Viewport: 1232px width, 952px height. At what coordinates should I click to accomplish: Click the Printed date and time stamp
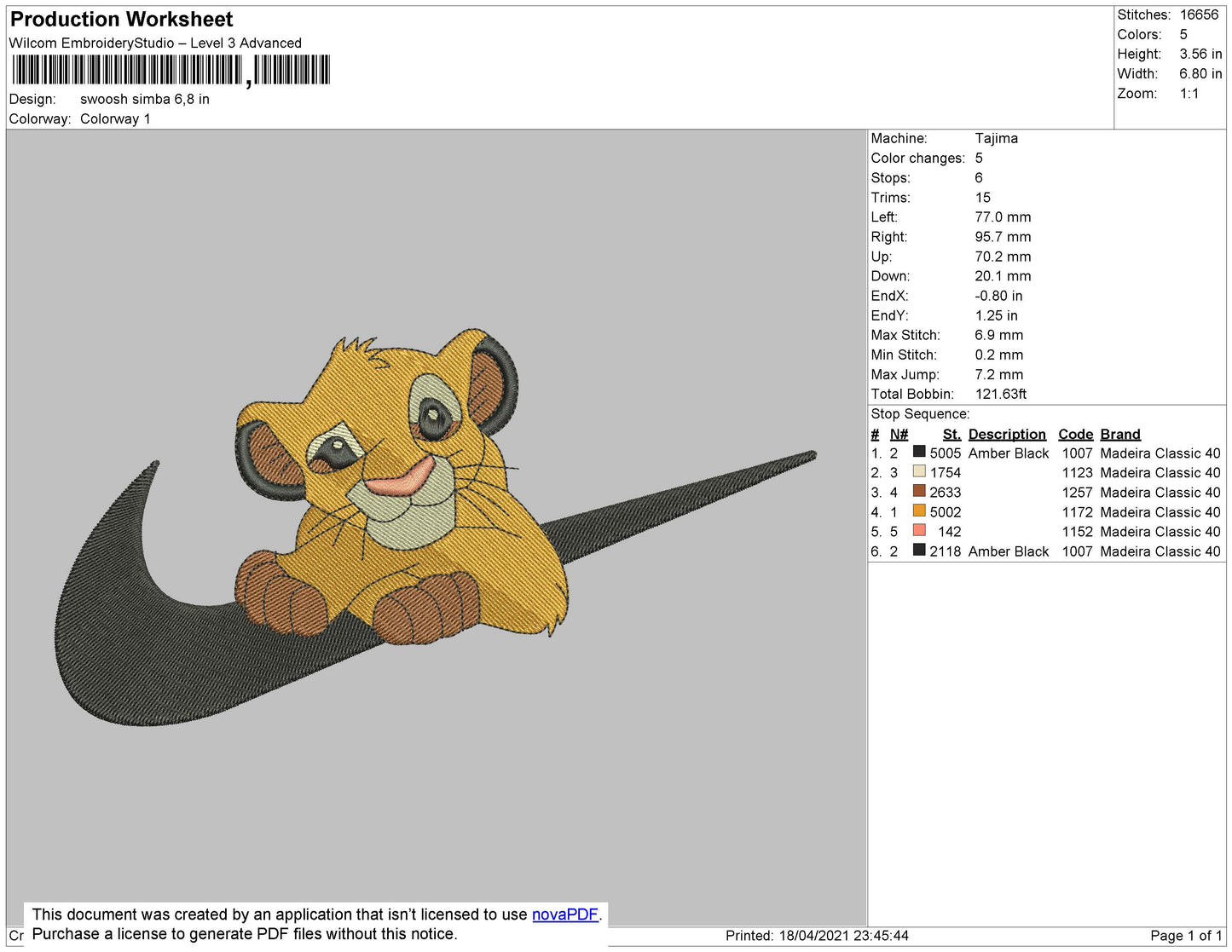pos(817,936)
